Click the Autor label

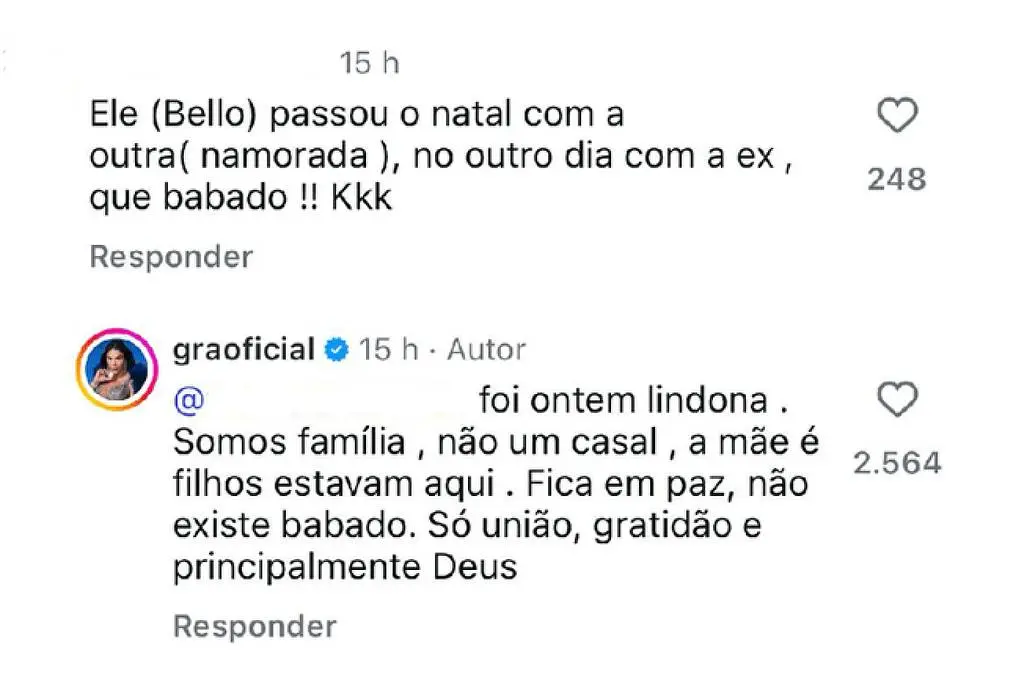coord(486,349)
